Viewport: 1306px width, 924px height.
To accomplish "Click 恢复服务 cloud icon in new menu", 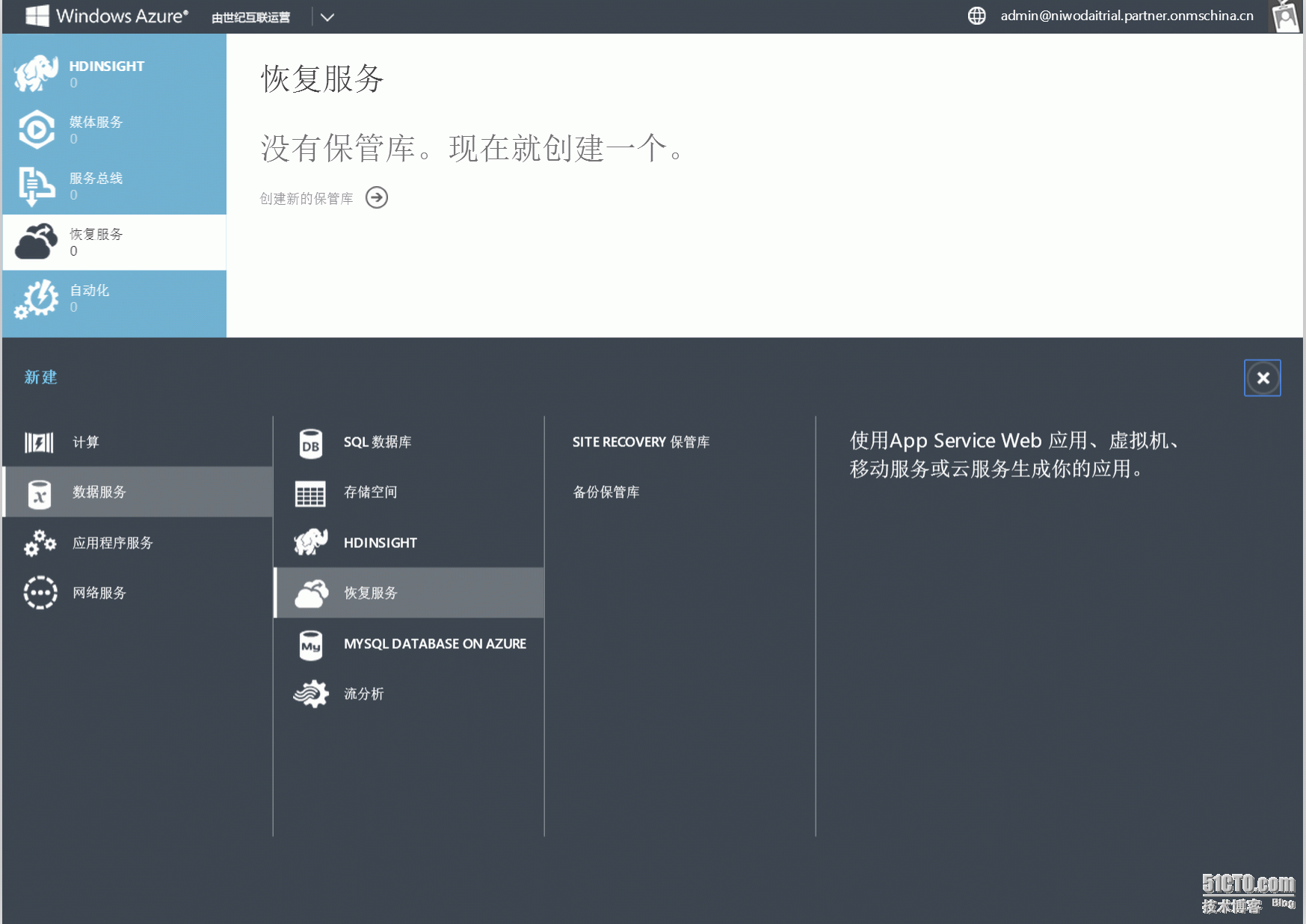I will pos(312,594).
